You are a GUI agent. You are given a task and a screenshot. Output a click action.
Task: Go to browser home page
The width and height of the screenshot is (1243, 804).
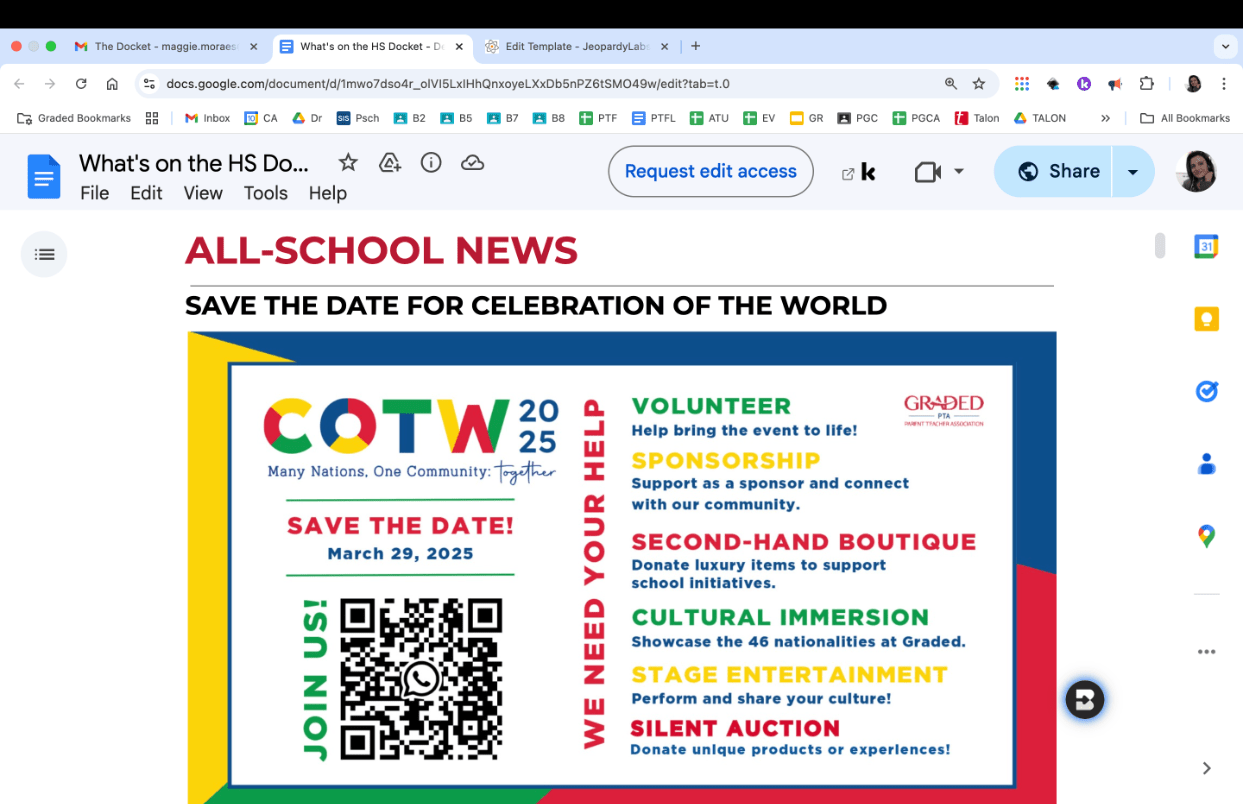112,84
